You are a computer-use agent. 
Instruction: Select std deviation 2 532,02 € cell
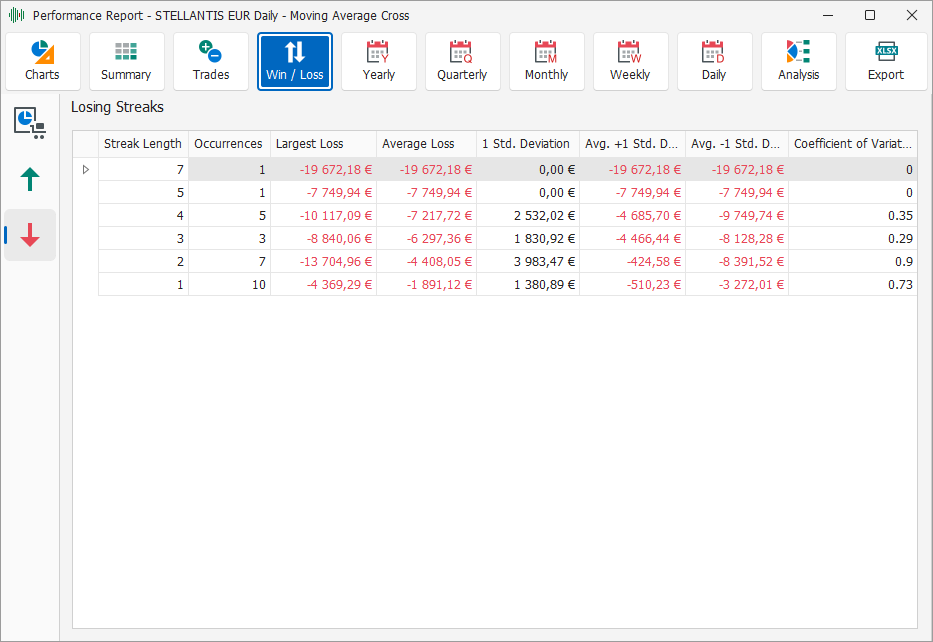pos(528,215)
